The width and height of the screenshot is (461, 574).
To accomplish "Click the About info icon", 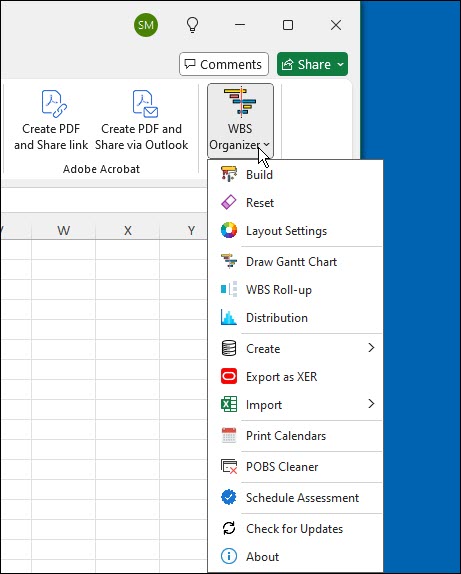I will coord(229,556).
